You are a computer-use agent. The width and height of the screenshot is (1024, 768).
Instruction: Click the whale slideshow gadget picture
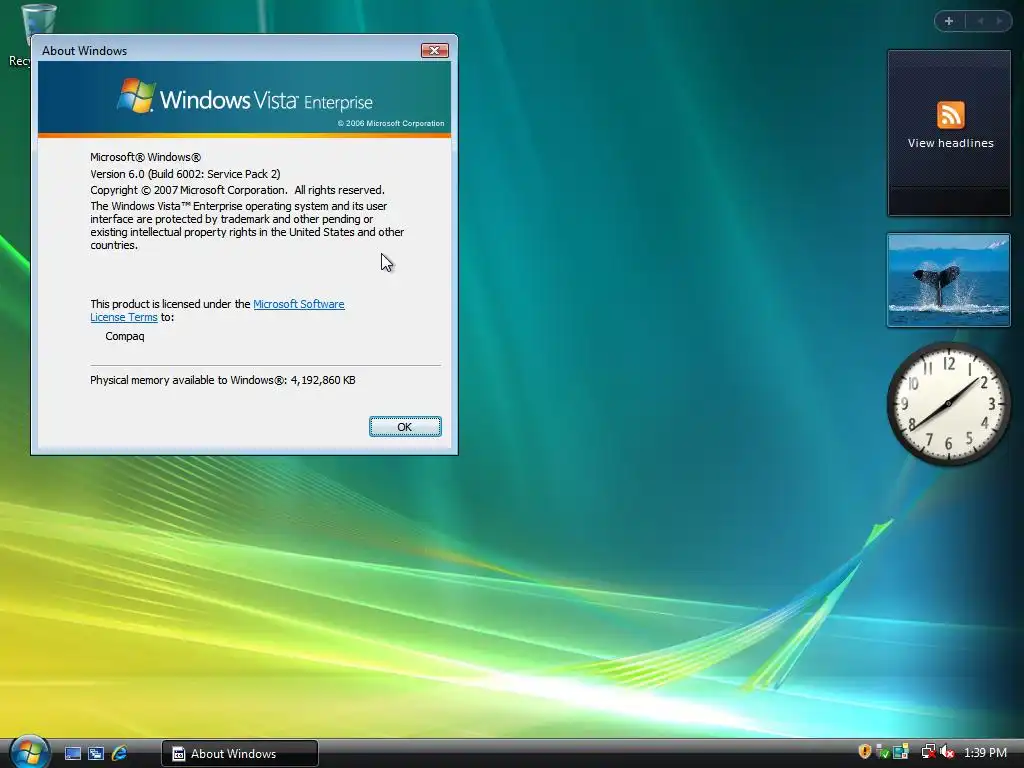click(x=948, y=280)
